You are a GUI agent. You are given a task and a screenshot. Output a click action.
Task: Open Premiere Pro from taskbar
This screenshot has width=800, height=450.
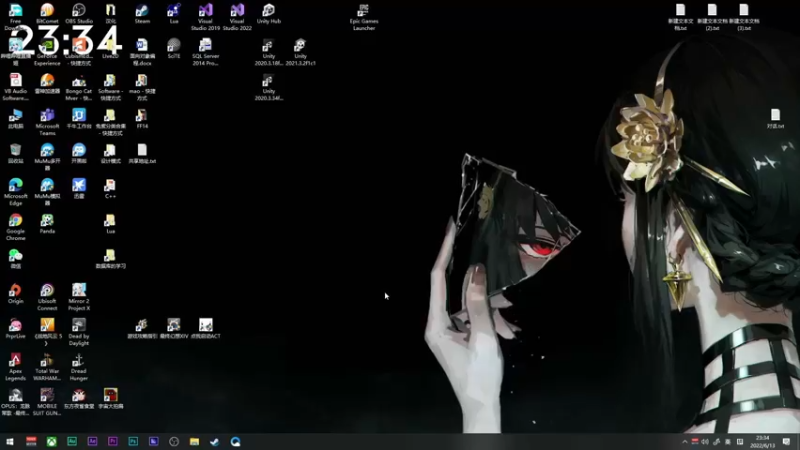[113, 442]
